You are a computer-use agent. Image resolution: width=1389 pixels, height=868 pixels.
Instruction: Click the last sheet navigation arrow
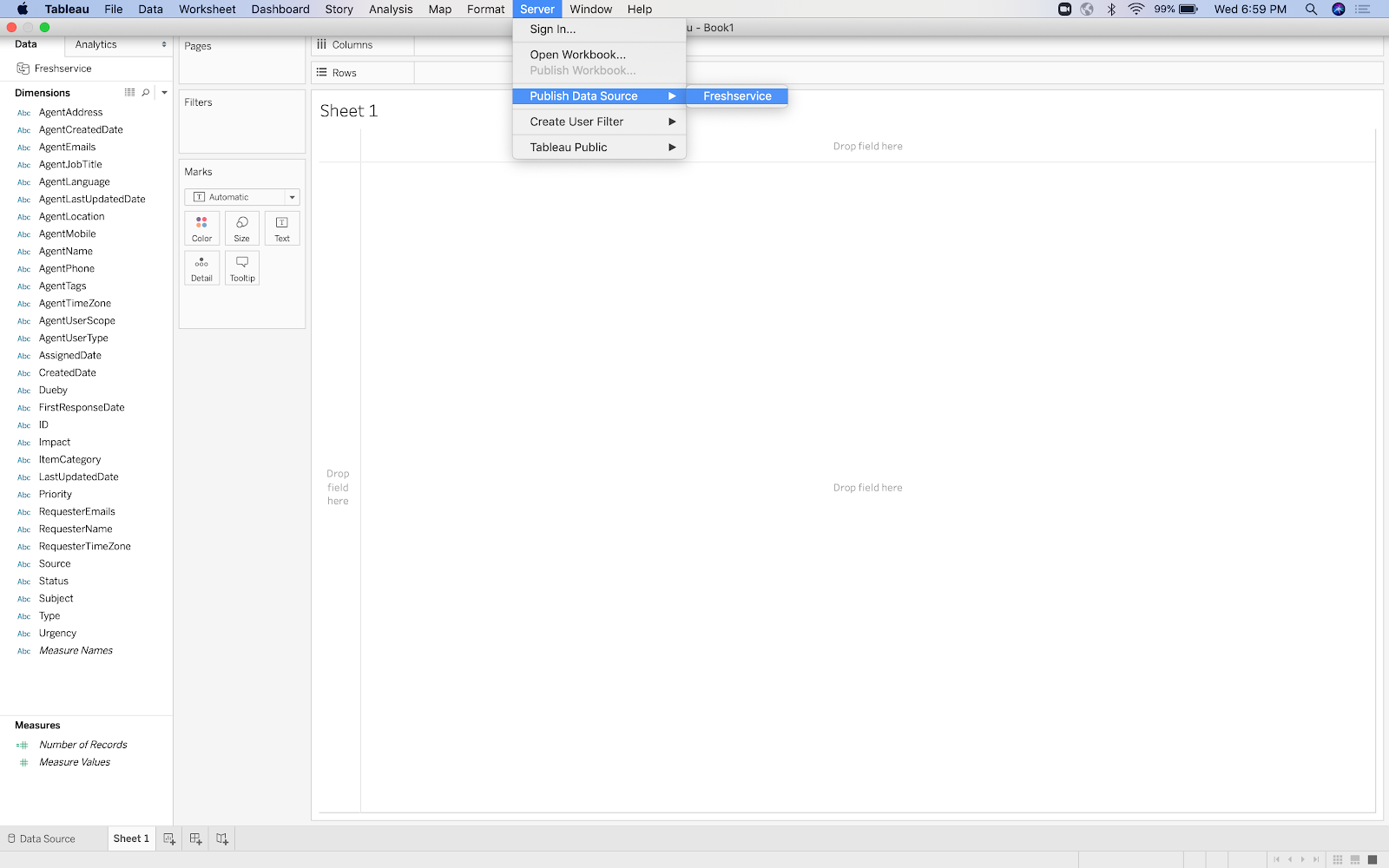(1316, 859)
